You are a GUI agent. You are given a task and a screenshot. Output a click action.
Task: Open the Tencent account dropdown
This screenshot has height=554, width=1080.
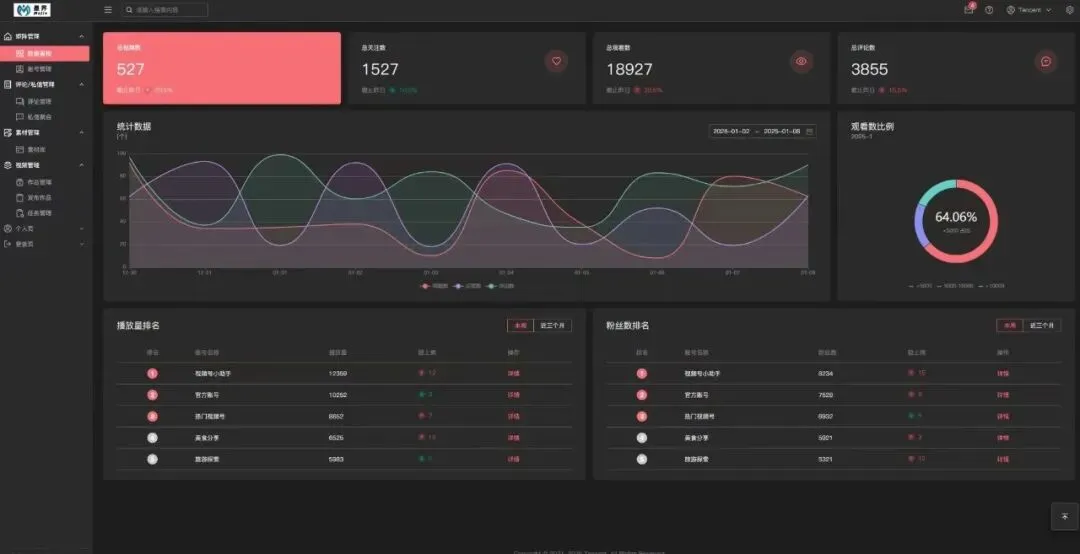coord(1030,10)
